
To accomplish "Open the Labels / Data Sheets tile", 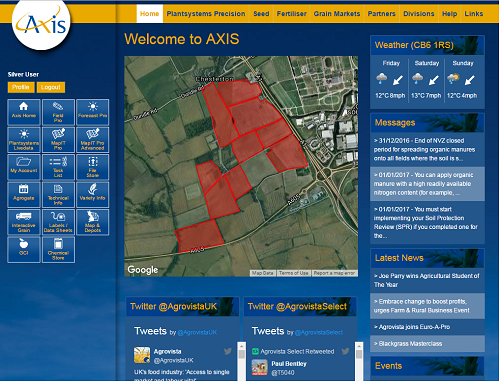I will [x=58, y=222].
